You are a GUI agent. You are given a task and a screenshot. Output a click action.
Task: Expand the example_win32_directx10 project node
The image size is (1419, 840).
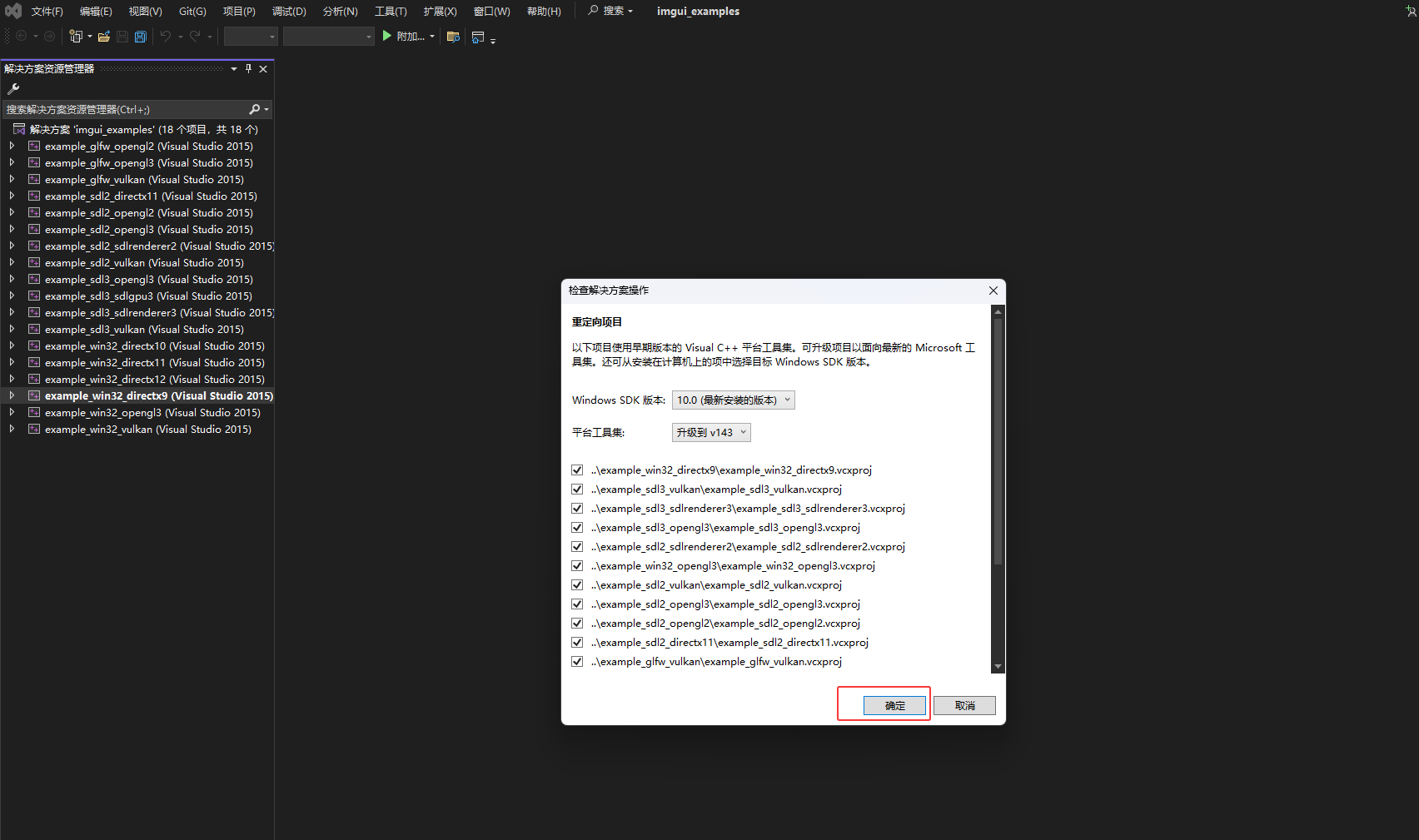[12, 345]
